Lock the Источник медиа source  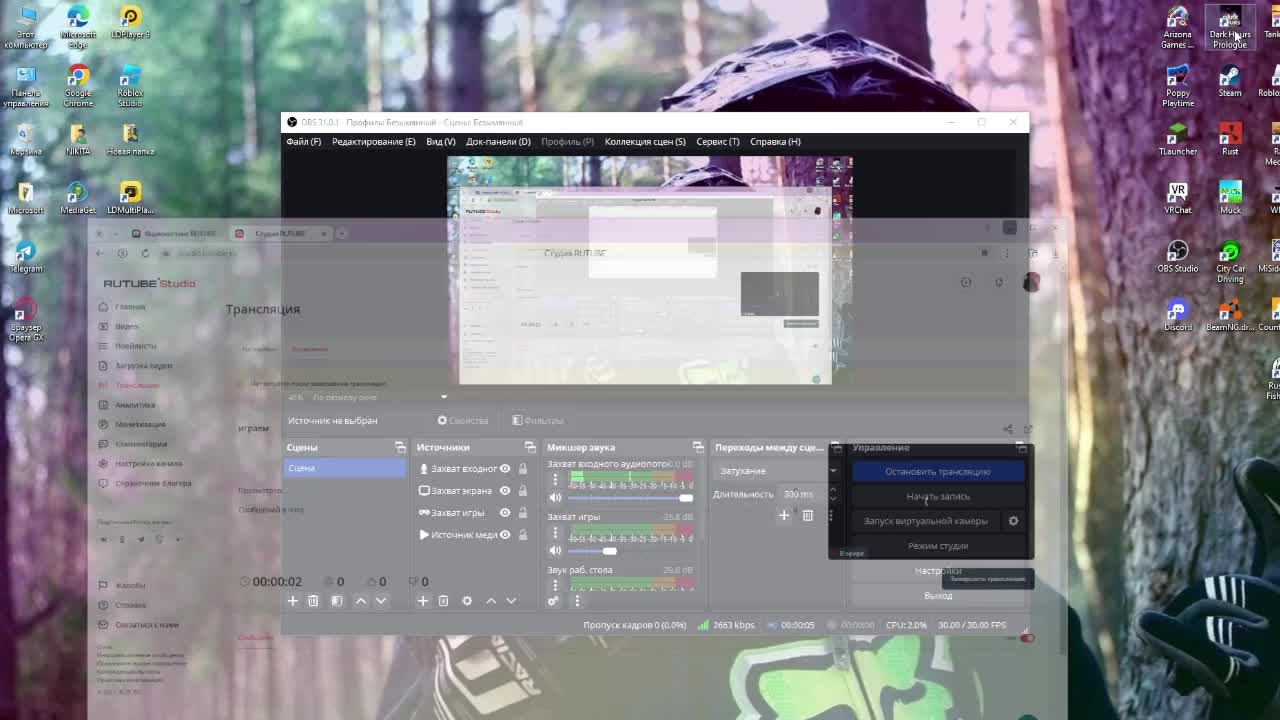pyautogui.click(x=522, y=534)
